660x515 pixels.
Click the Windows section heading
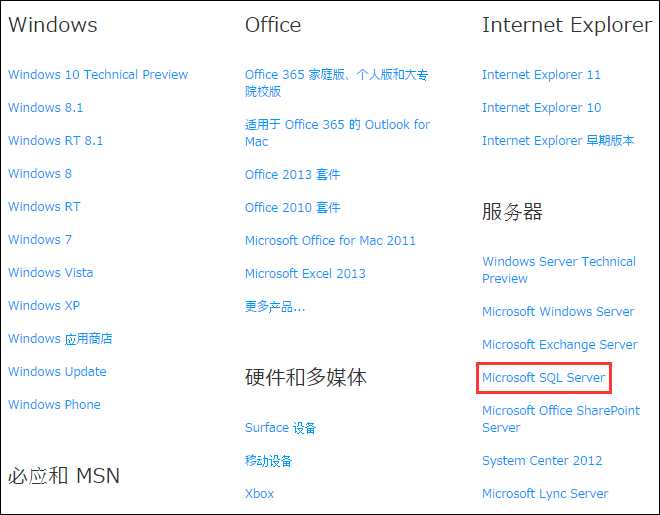pos(53,24)
